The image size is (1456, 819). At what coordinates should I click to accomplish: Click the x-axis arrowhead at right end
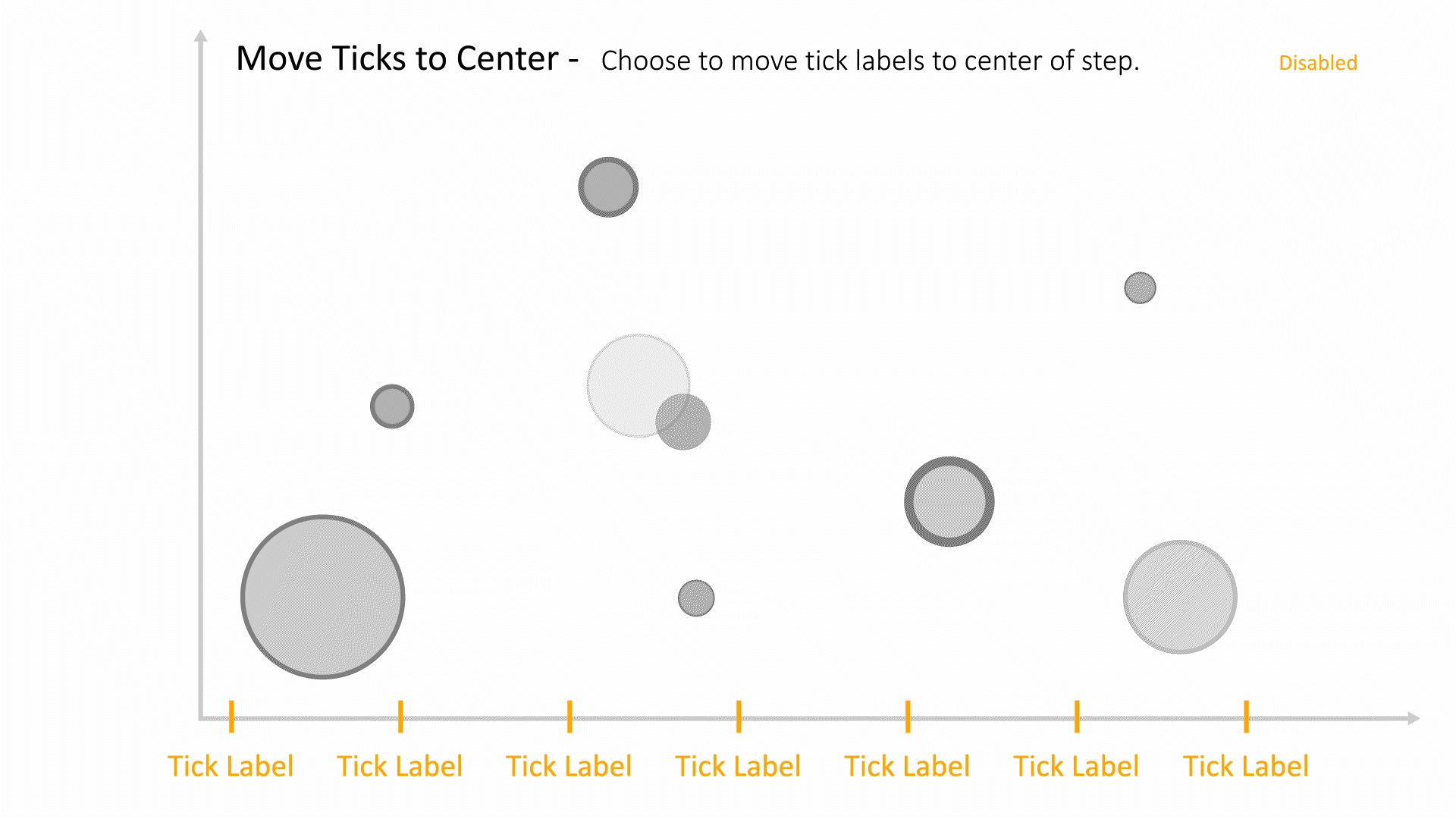click(x=1414, y=718)
